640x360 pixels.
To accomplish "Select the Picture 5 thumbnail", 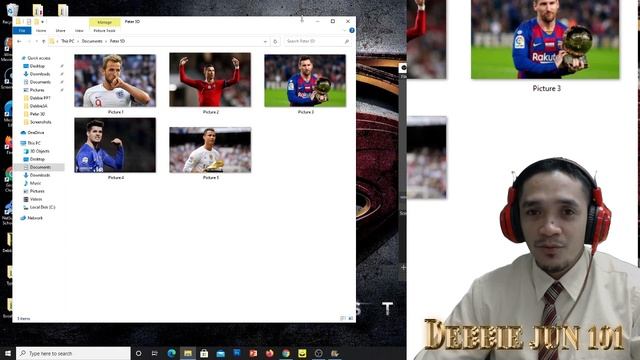I will point(210,150).
